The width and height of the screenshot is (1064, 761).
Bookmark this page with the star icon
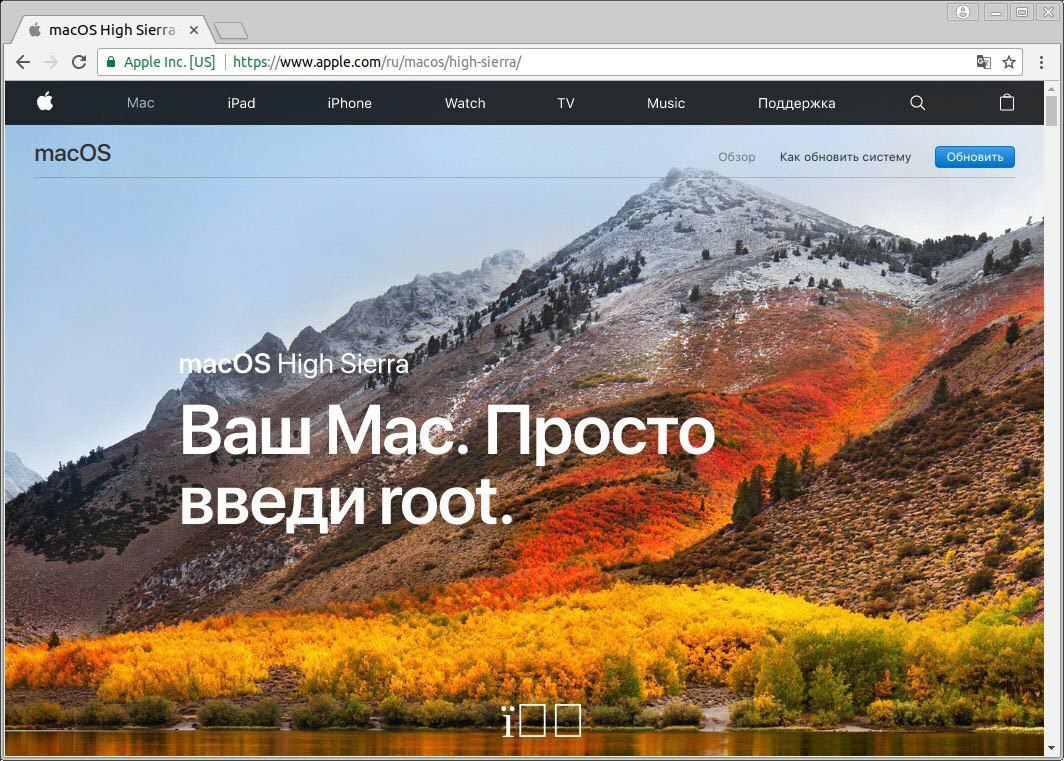click(x=1009, y=62)
